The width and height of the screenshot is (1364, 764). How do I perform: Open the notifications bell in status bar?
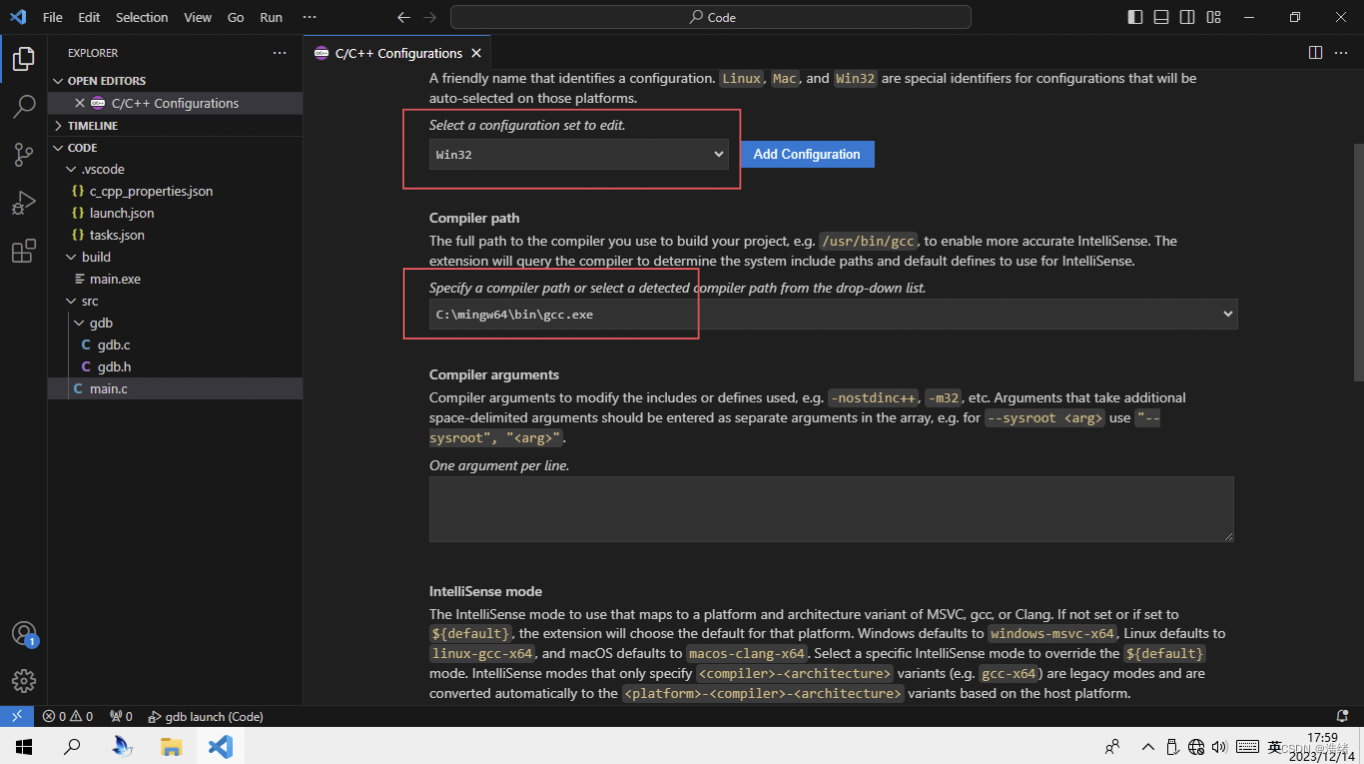1342,716
